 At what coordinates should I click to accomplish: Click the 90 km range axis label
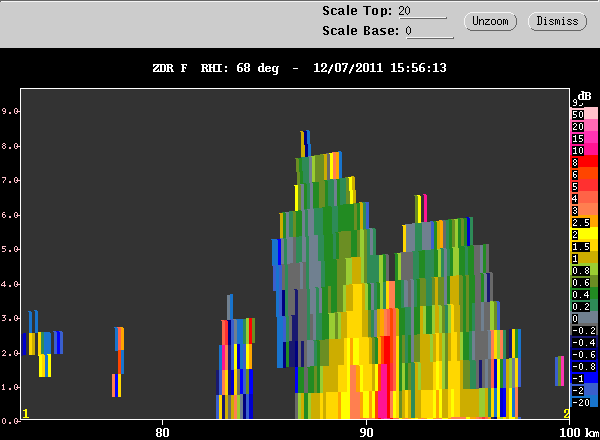[x=366, y=433]
